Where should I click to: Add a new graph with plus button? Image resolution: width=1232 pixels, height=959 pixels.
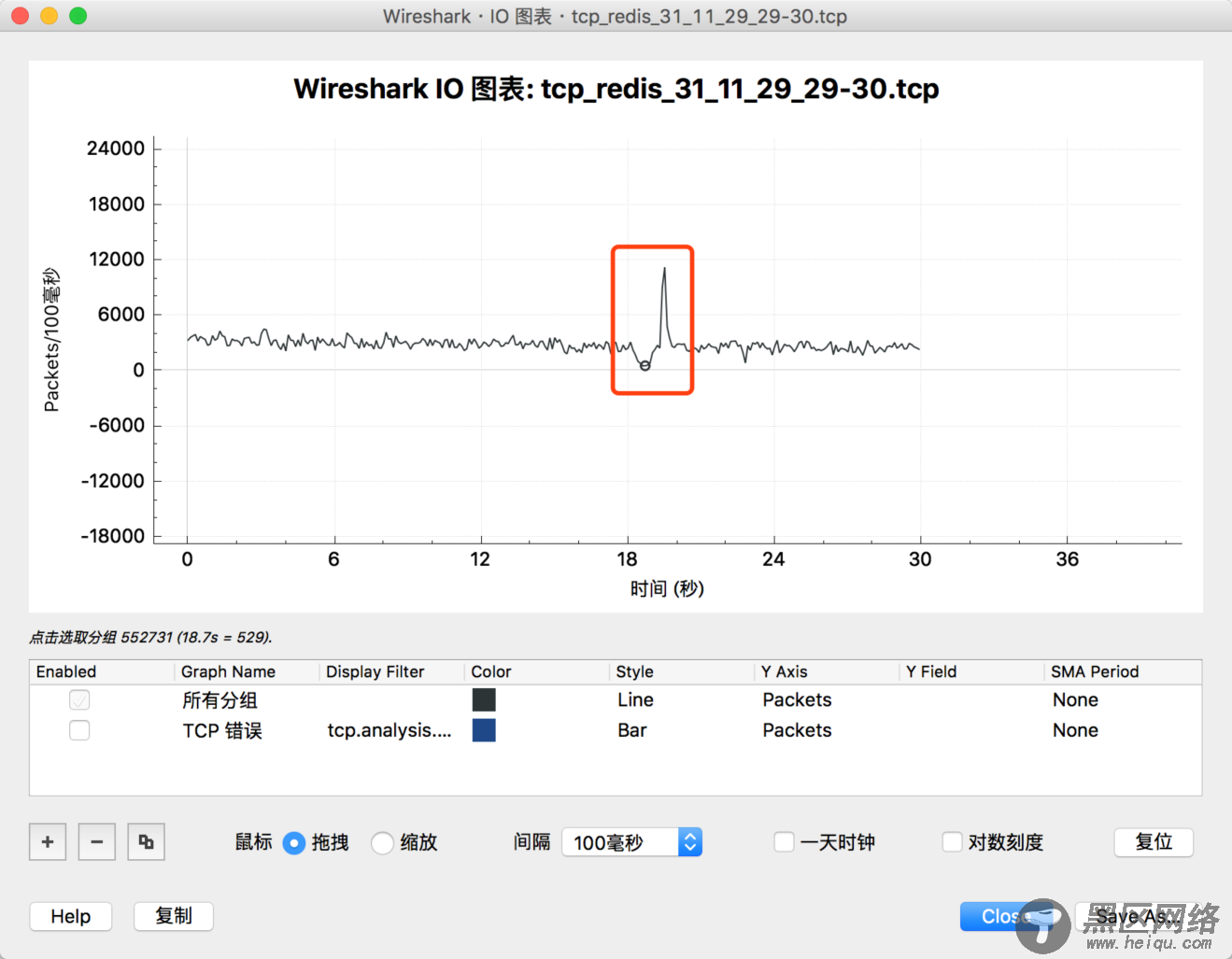(x=48, y=841)
